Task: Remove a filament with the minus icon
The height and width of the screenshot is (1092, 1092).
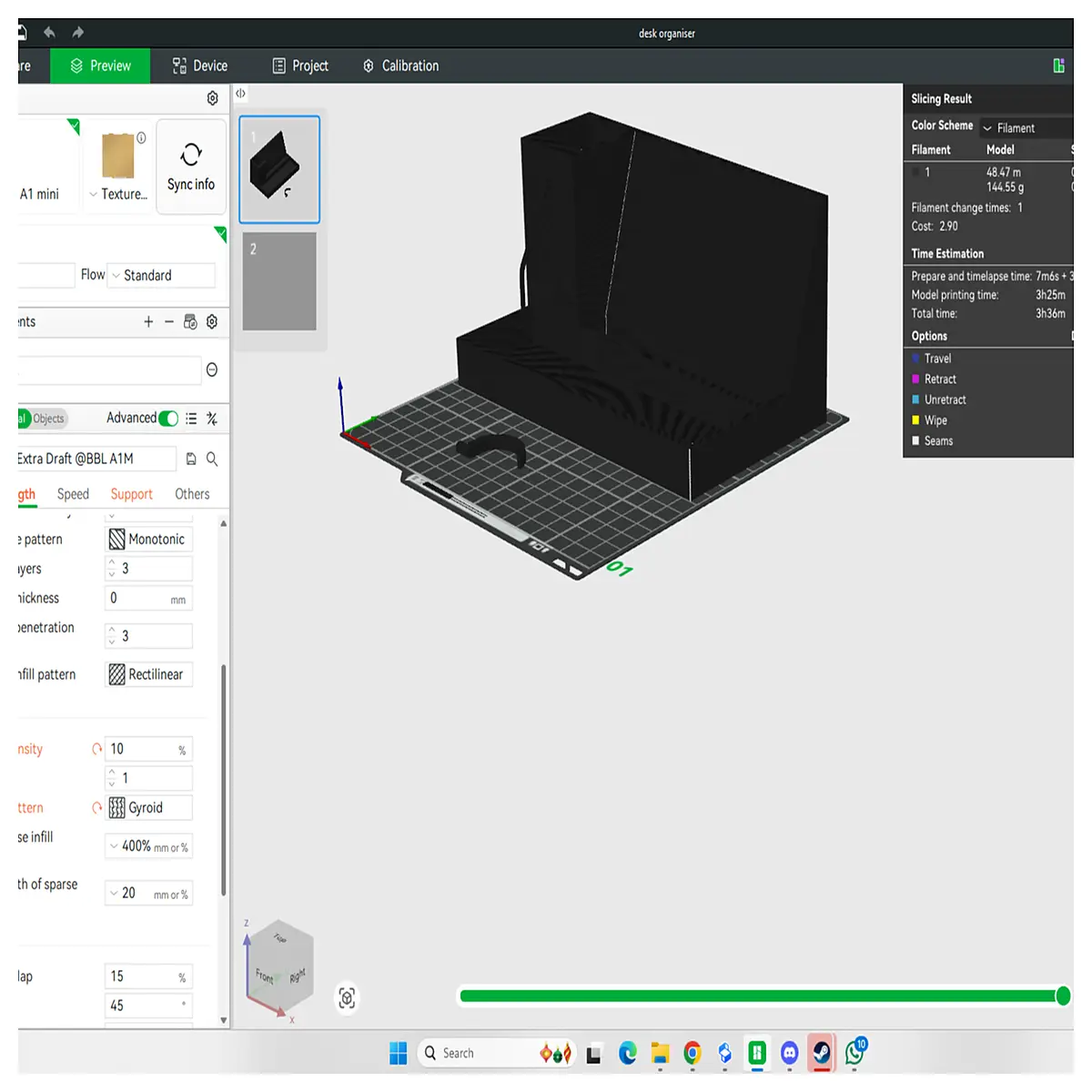Action: point(169,321)
